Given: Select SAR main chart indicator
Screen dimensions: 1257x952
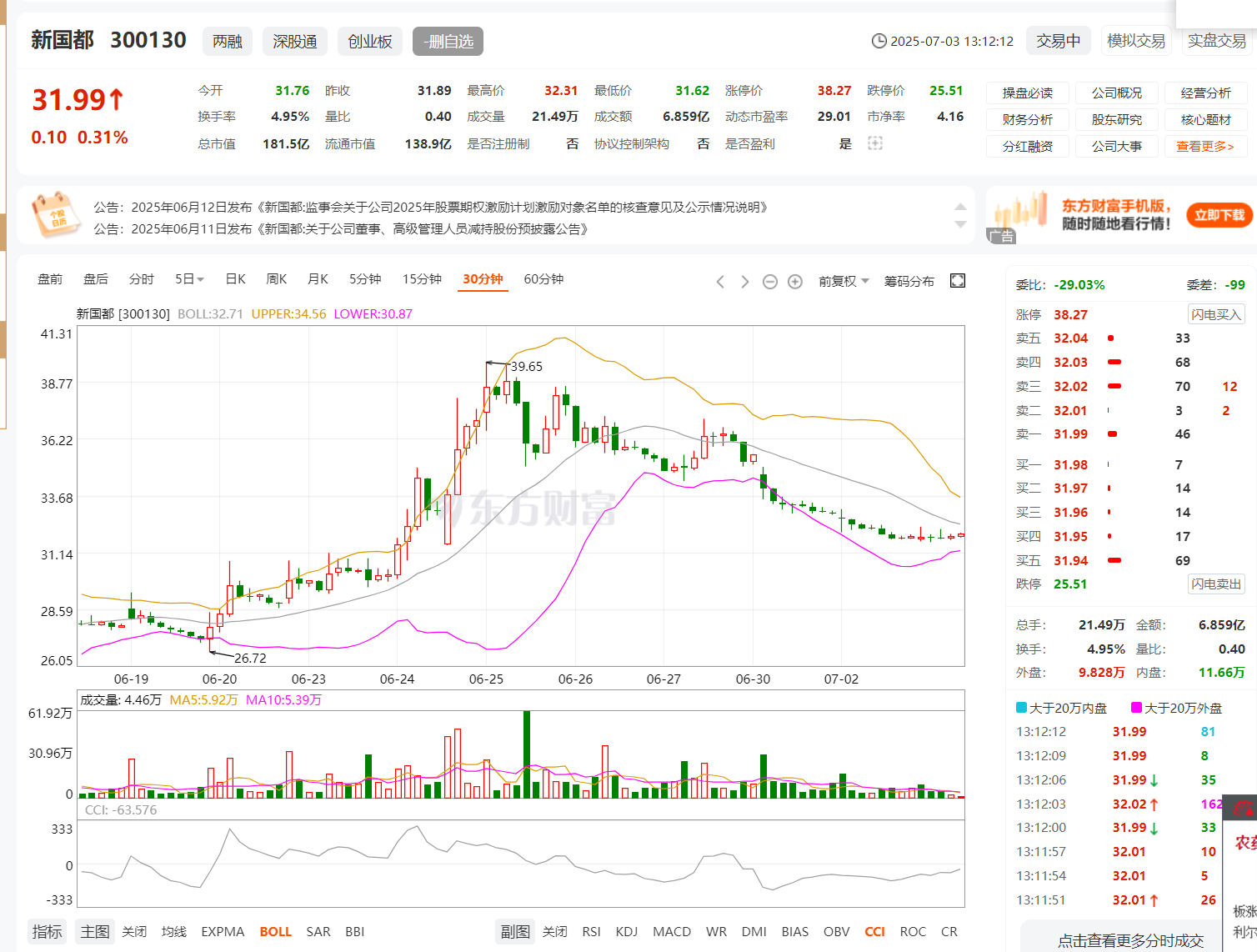Looking at the screenshot, I should pos(318,932).
